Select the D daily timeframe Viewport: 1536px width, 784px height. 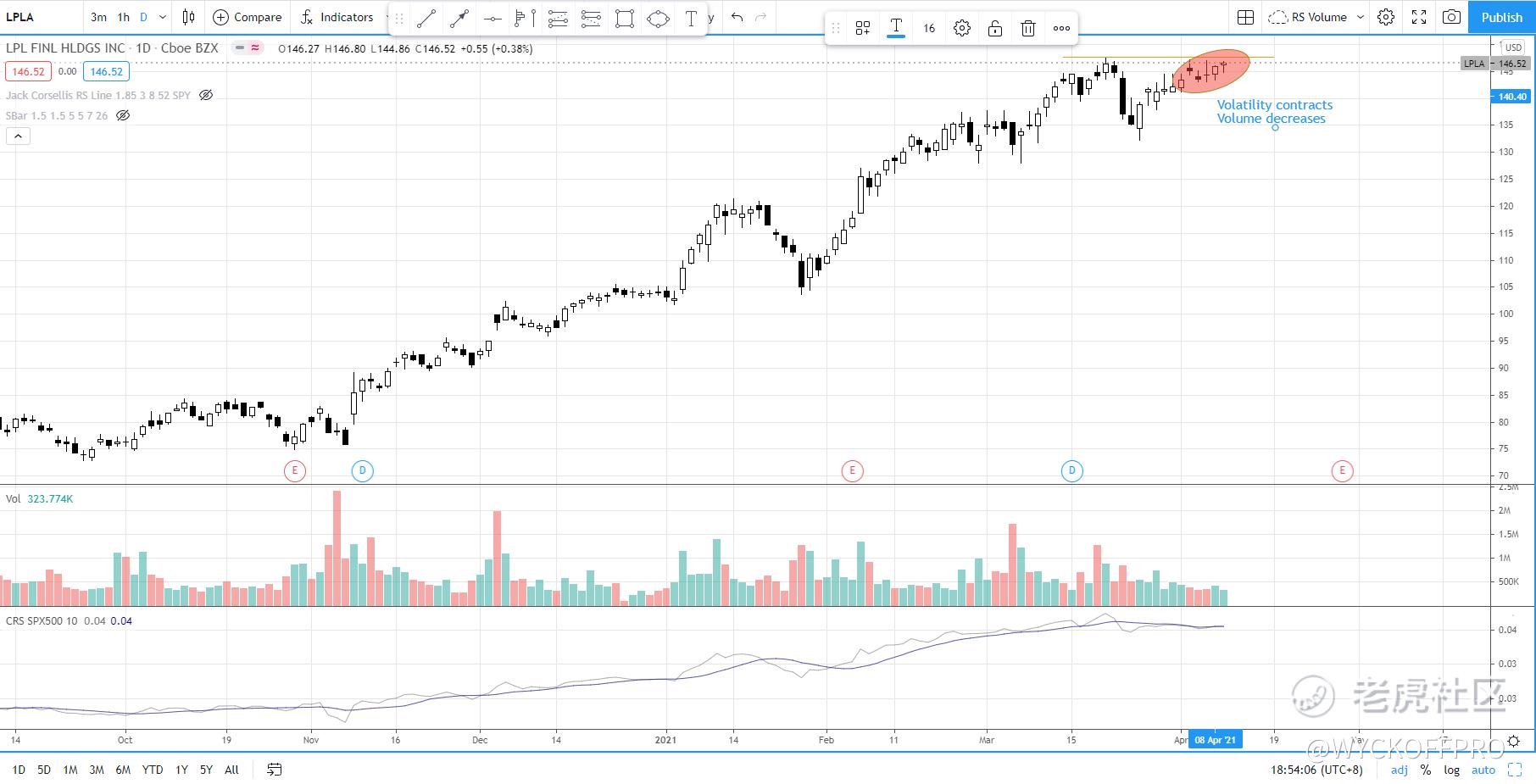pyautogui.click(x=143, y=17)
